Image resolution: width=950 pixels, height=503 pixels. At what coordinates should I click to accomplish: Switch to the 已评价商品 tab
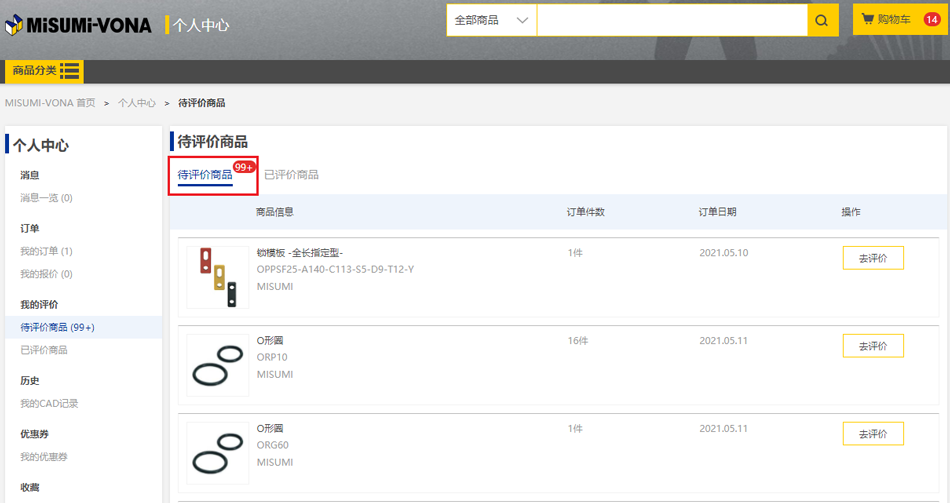[x=291, y=175]
